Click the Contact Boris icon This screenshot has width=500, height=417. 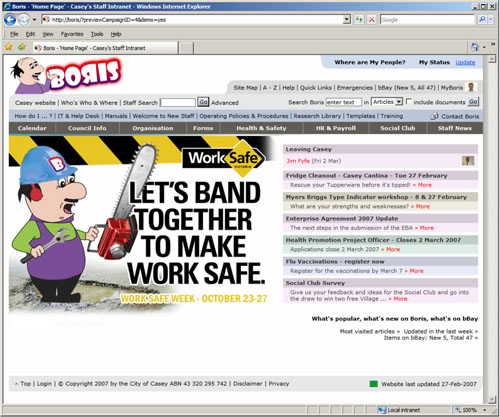click(x=434, y=116)
